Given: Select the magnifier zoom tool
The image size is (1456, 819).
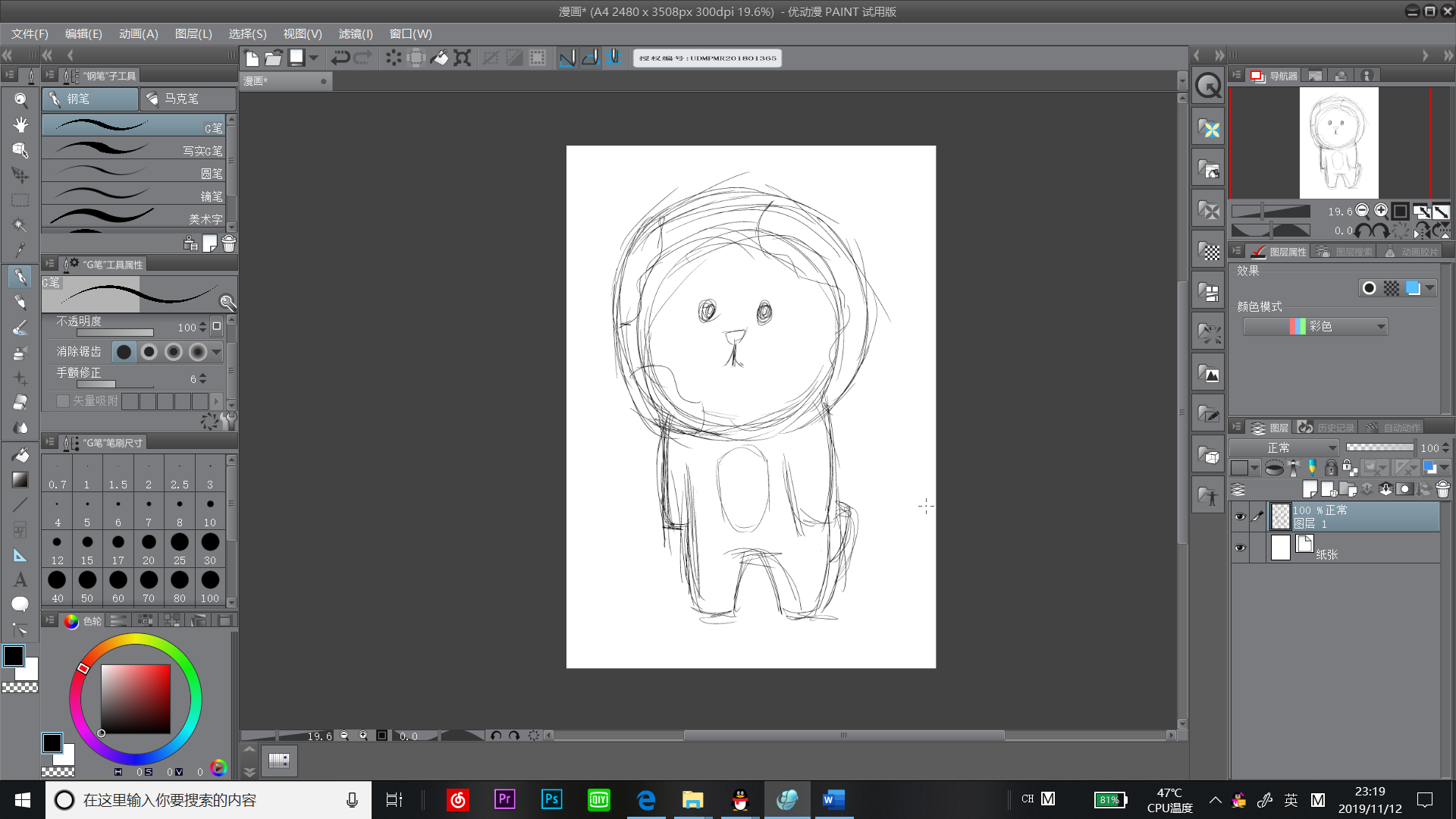Looking at the screenshot, I should 20,100.
